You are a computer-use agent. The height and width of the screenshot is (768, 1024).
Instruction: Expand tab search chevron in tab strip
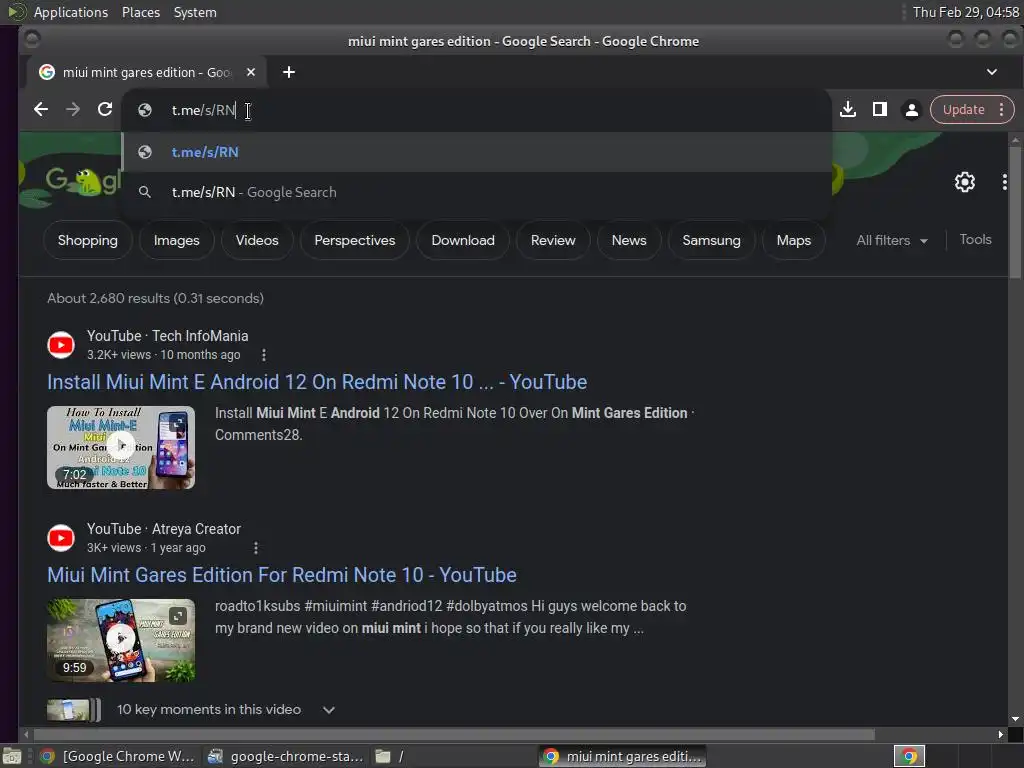coord(991,72)
